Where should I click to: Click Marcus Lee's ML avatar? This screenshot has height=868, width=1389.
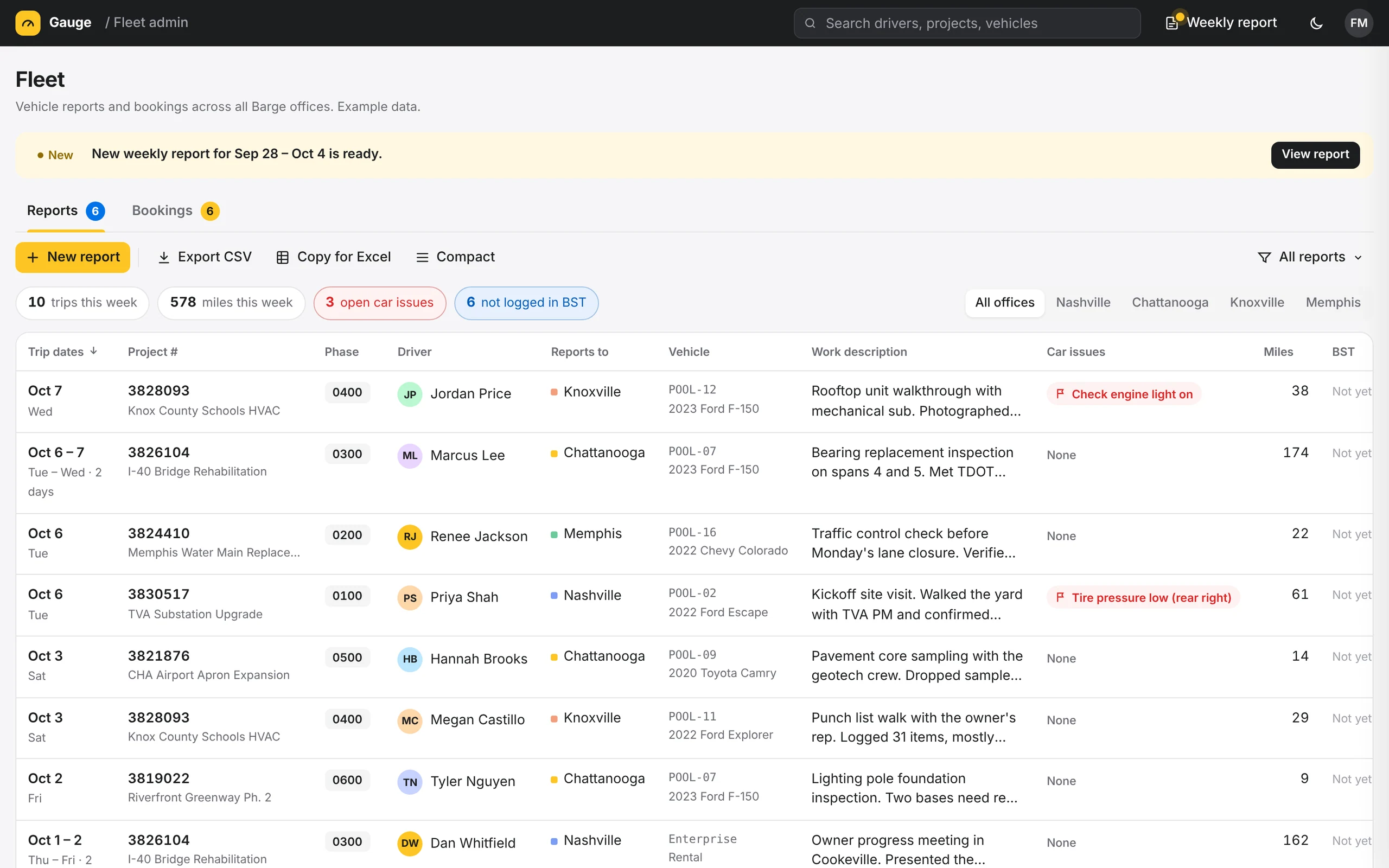pyautogui.click(x=410, y=456)
